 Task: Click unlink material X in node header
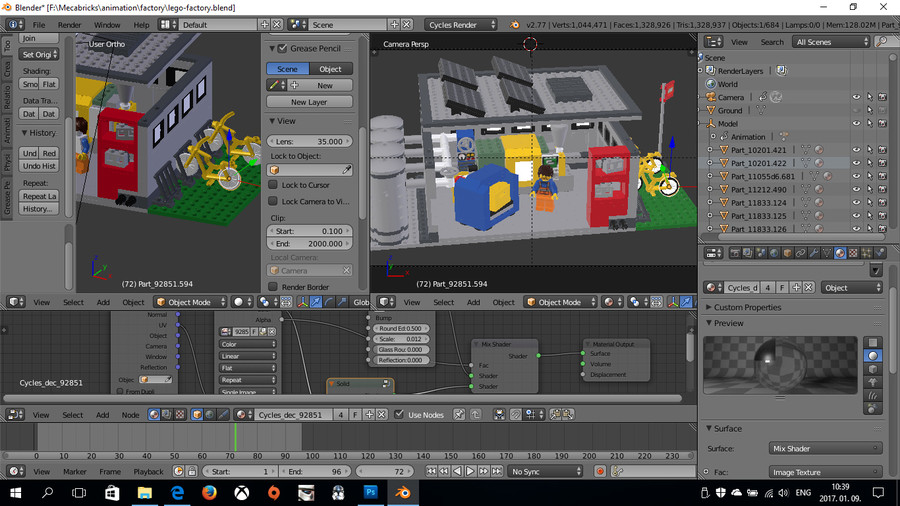click(381, 415)
